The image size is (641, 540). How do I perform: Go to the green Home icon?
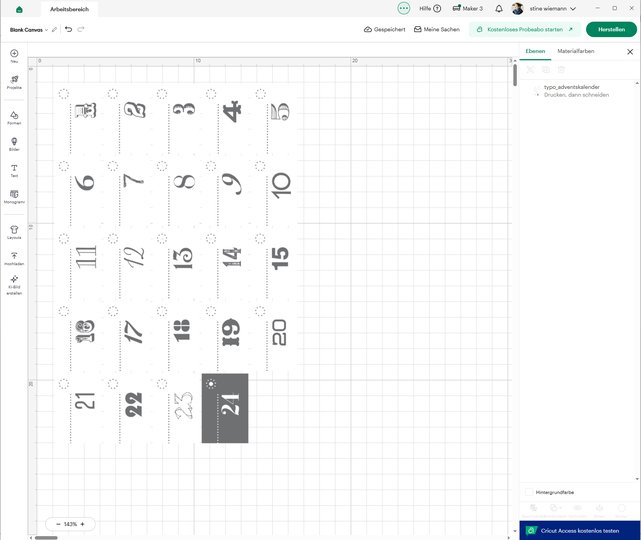click(x=19, y=9)
